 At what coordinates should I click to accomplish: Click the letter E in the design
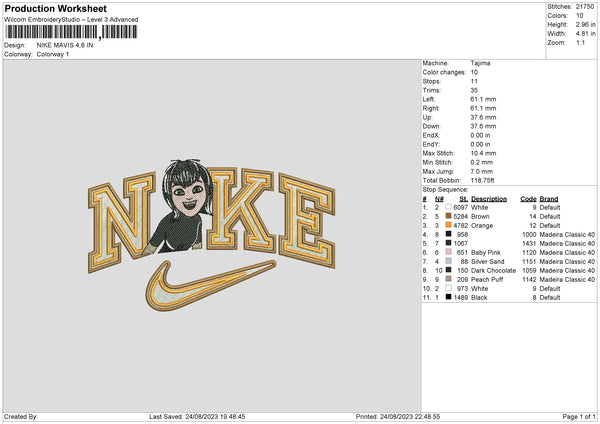[307, 221]
